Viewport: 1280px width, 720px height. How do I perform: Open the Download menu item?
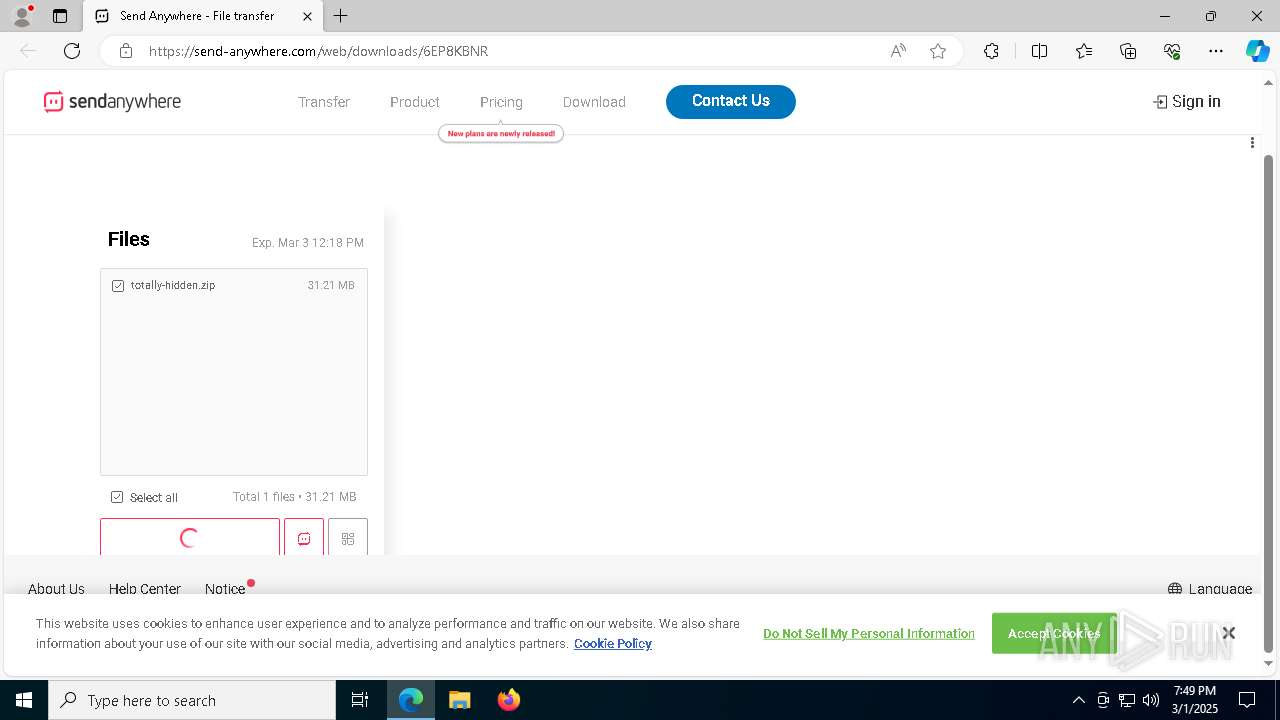(594, 102)
